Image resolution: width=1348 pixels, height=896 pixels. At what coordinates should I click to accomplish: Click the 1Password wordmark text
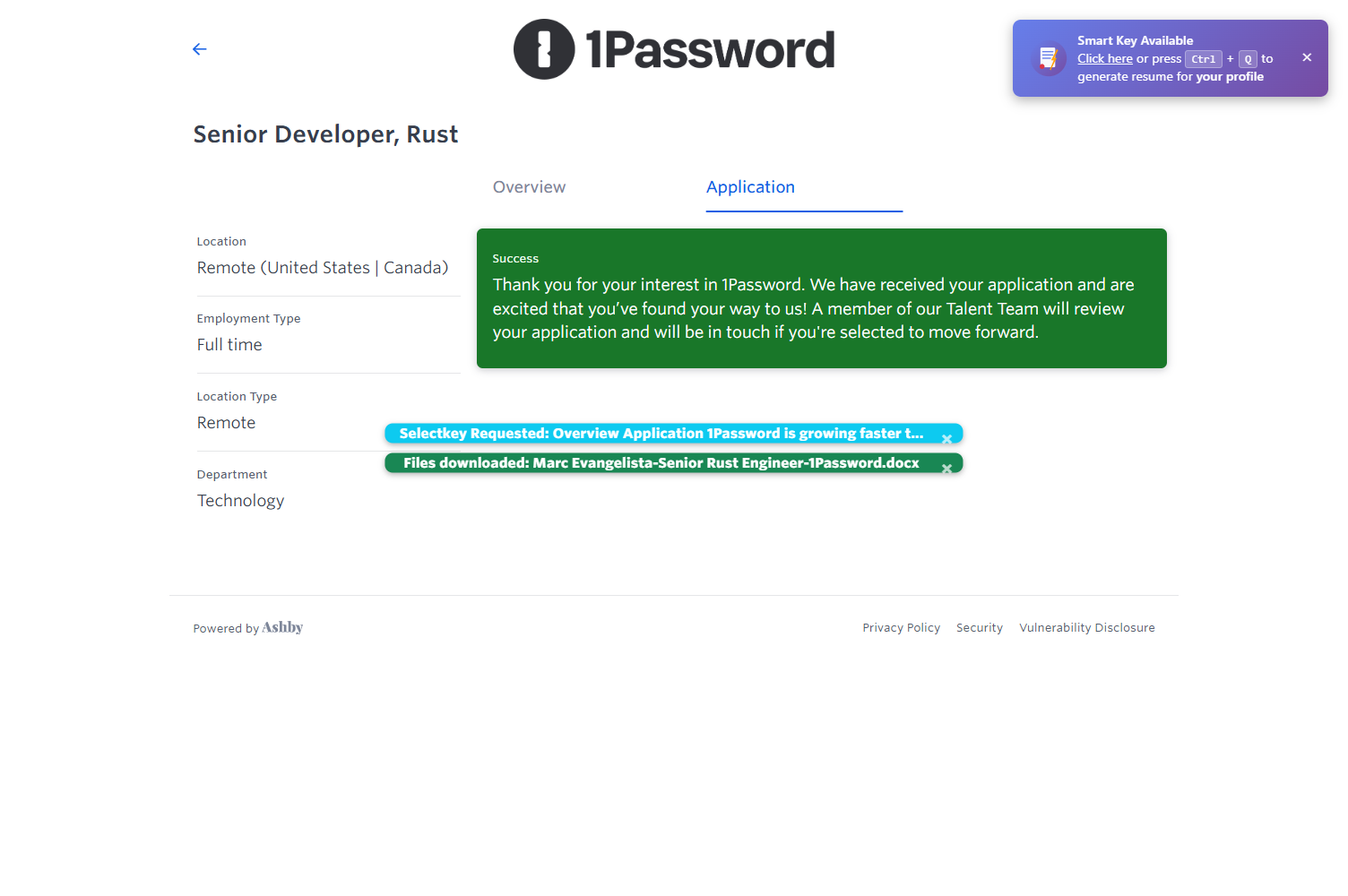tap(710, 49)
